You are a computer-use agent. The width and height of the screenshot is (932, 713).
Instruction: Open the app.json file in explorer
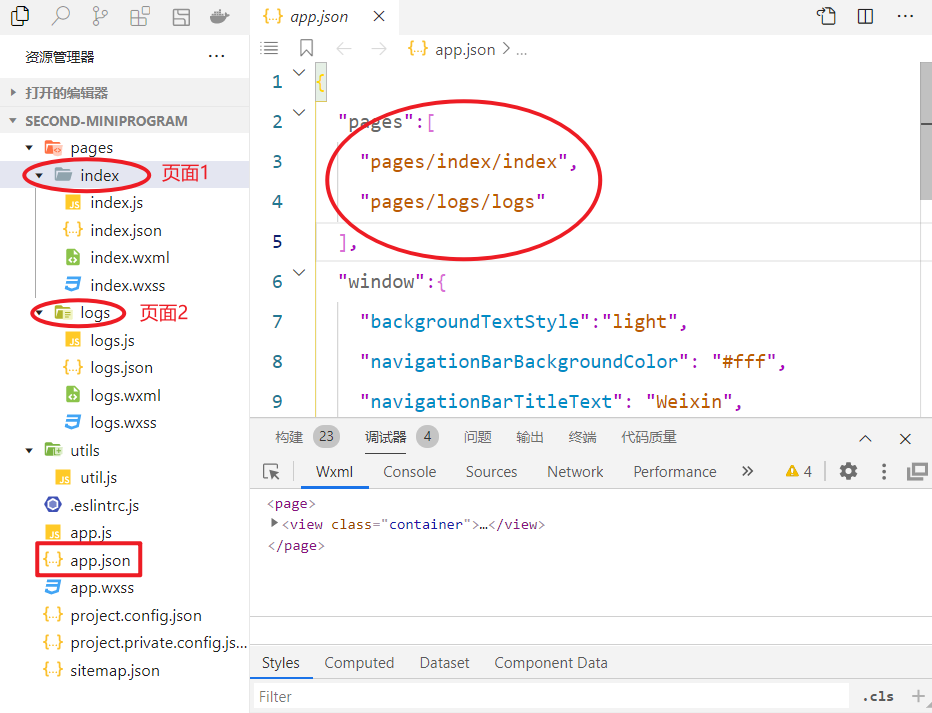pos(99,560)
